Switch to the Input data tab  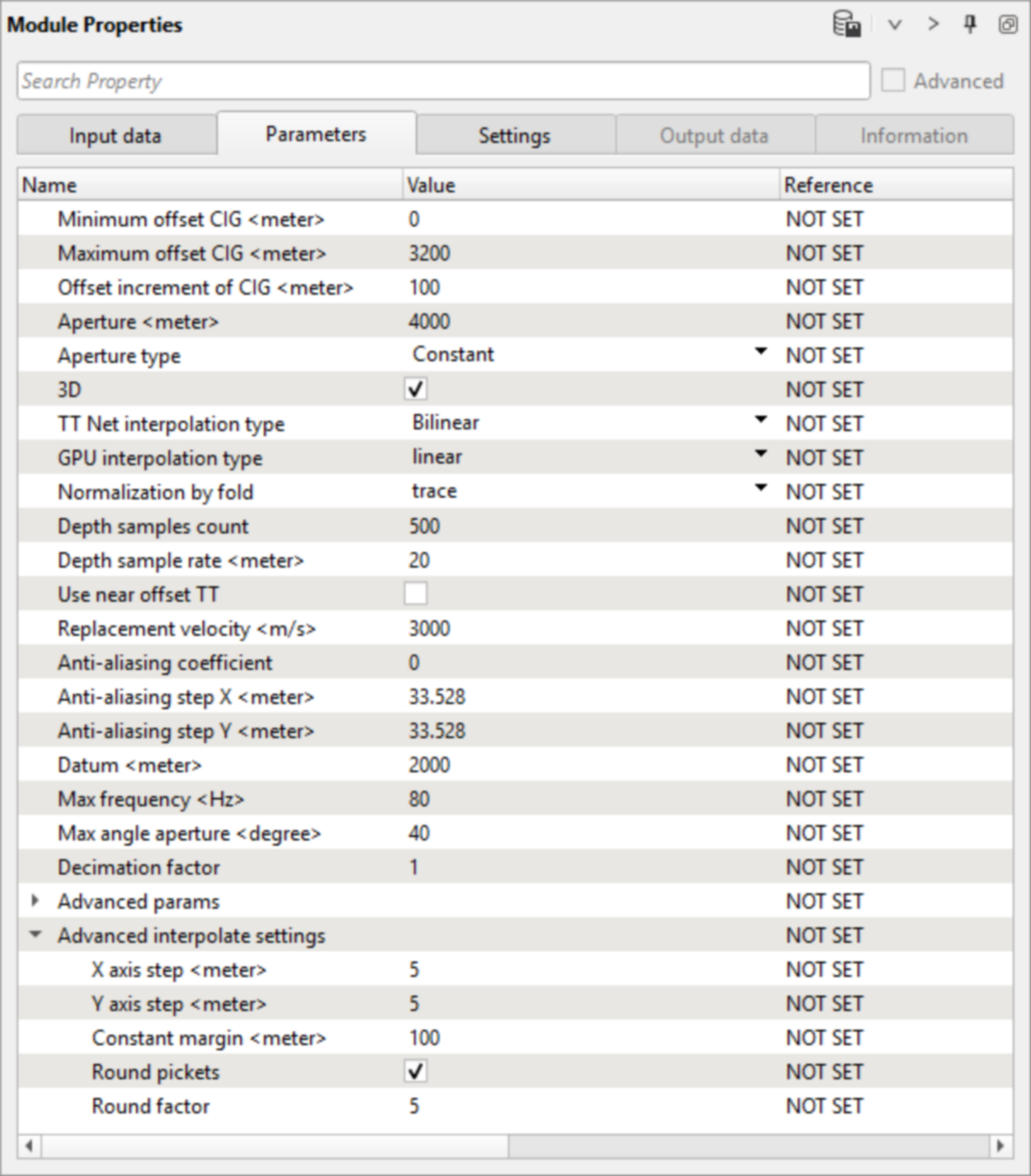(x=115, y=135)
